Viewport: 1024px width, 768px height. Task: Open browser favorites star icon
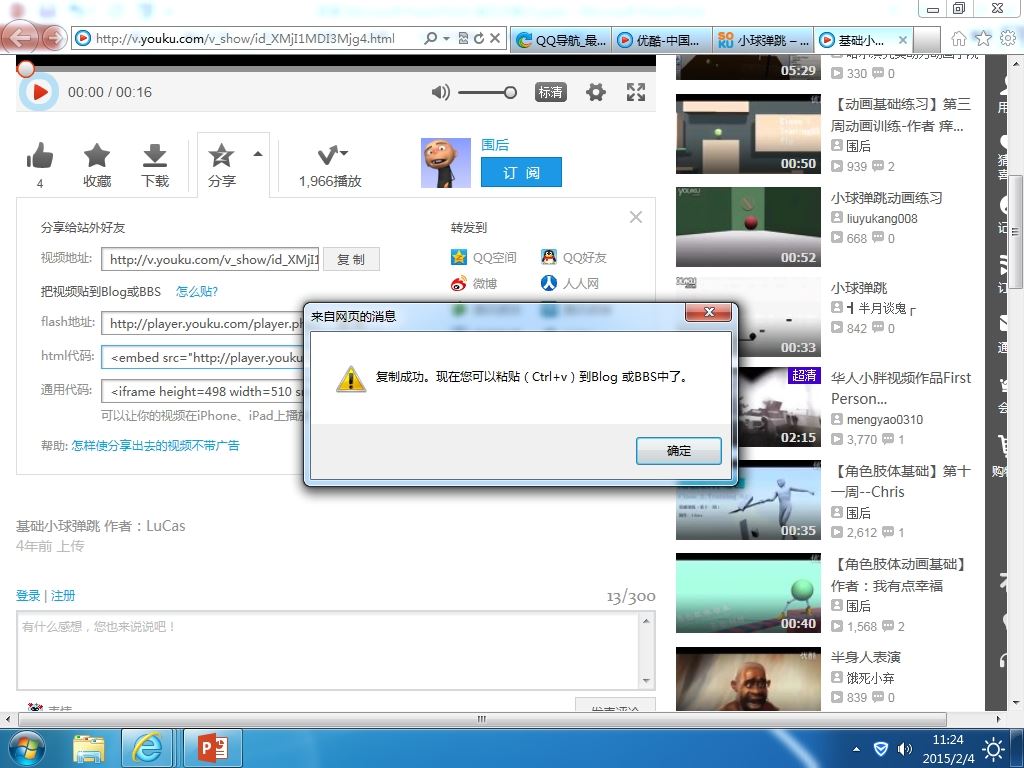983,39
